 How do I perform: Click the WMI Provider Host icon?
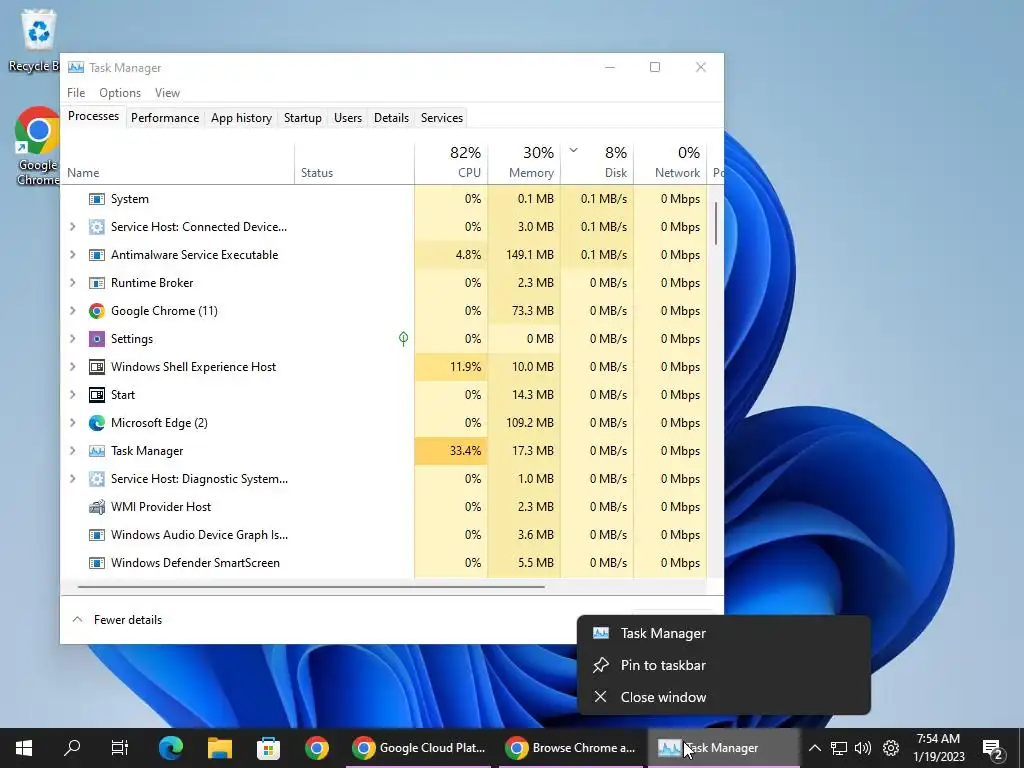97,507
